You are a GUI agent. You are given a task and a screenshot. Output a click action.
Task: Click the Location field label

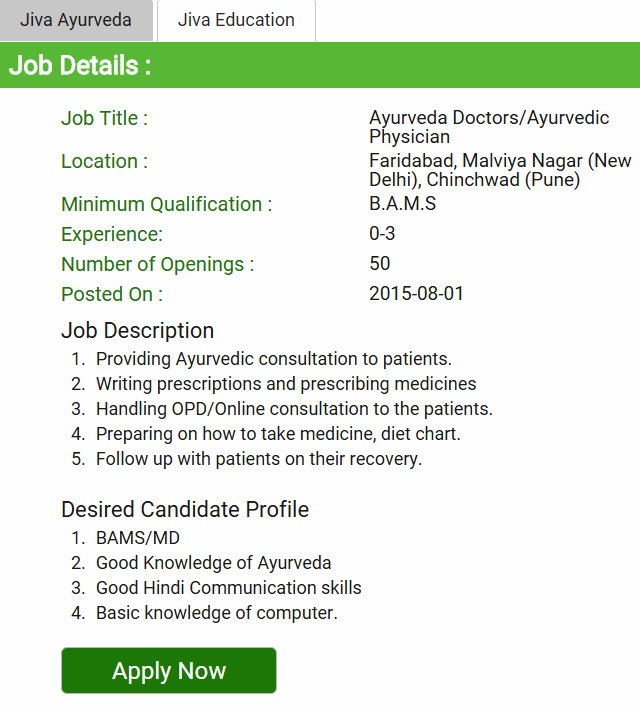click(x=104, y=161)
